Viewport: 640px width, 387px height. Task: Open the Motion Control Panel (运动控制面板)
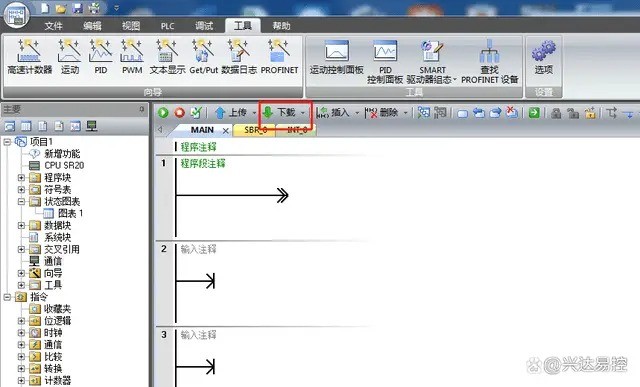[x=336, y=57]
